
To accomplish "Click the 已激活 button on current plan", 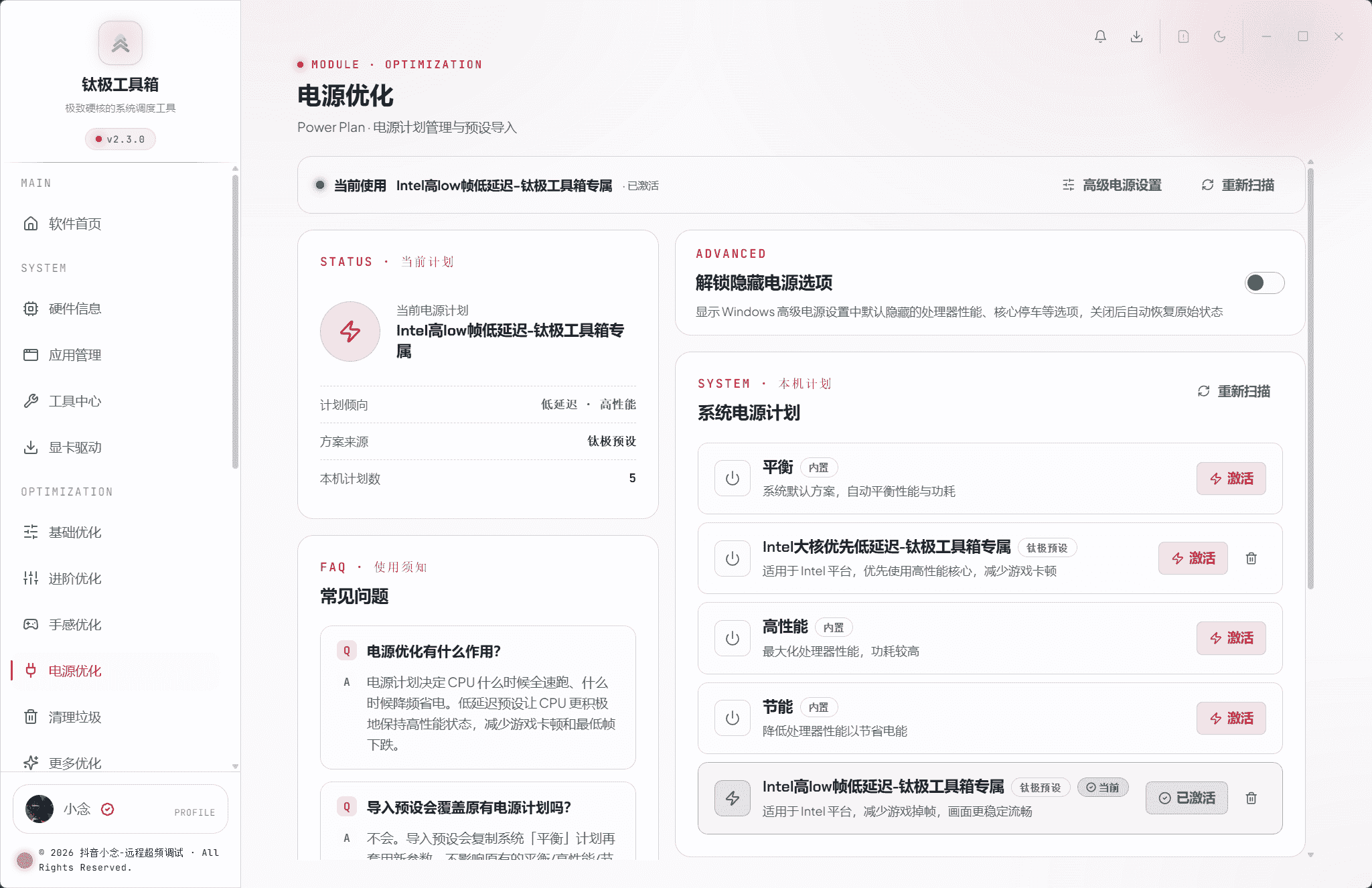I will pos(1187,798).
